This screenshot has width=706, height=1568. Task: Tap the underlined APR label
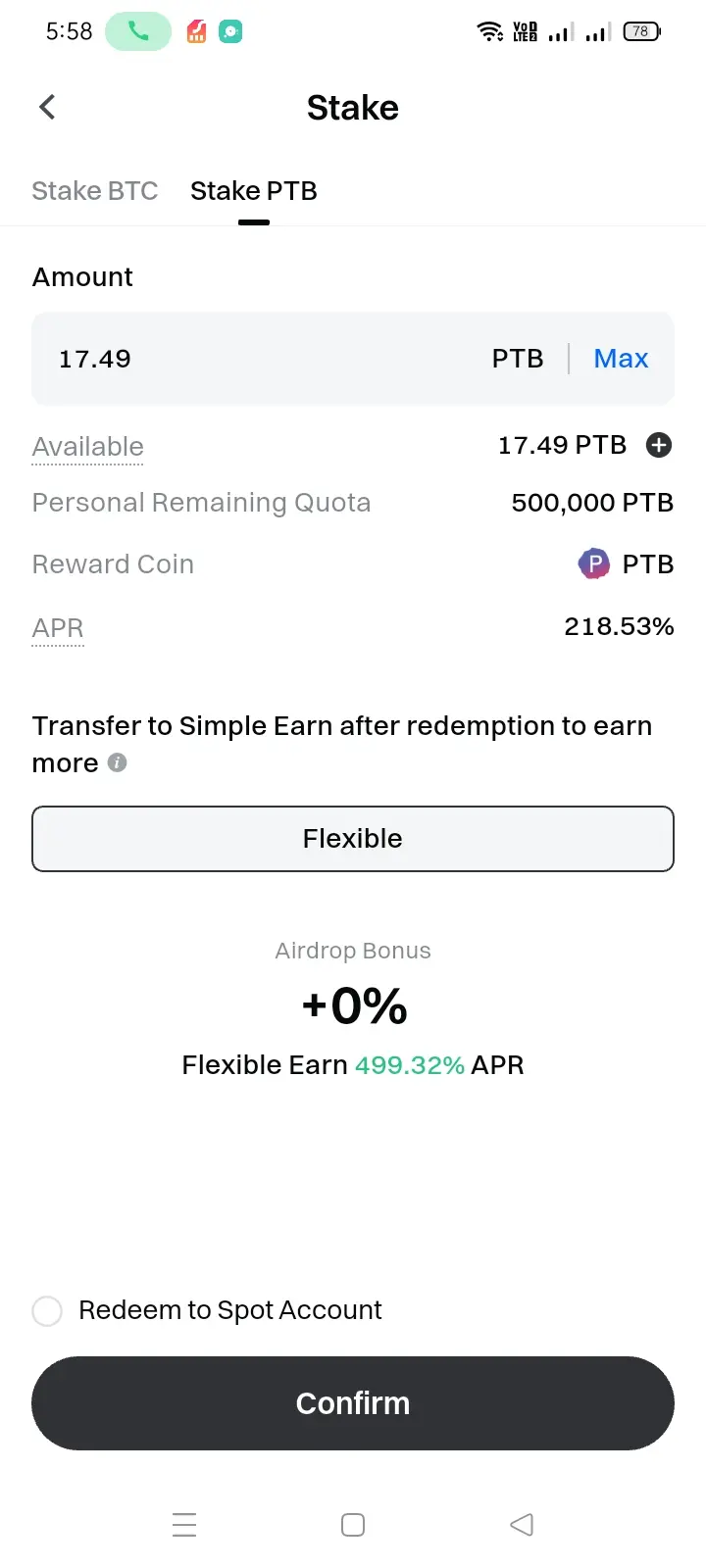[x=58, y=628]
